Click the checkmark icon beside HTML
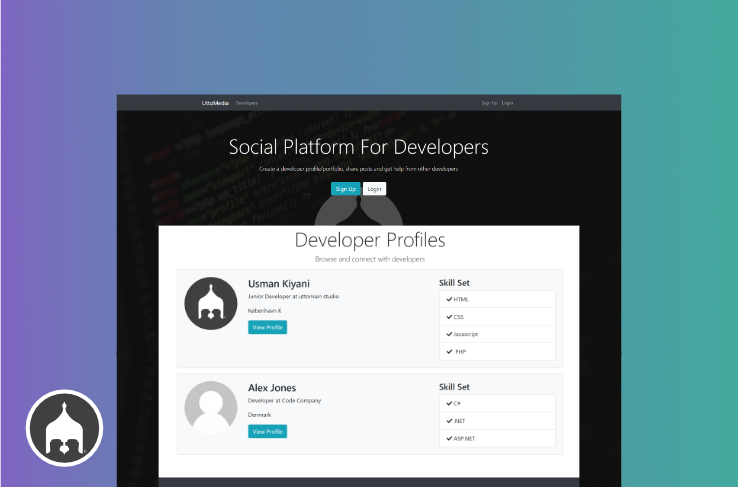Viewport: 738px width, 487px height. click(x=449, y=299)
